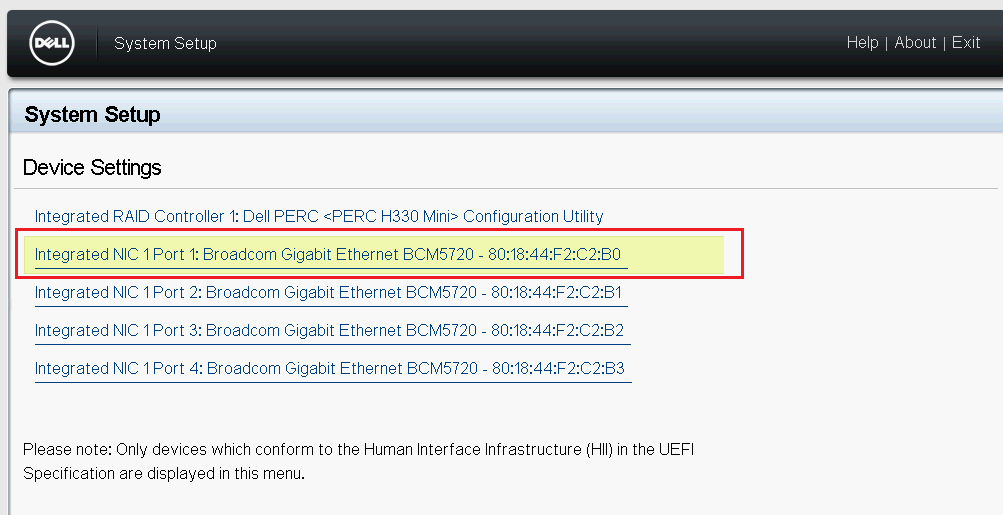The height and width of the screenshot is (515, 1003).
Task: Click separator between About and Exit
Action: click(x=944, y=43)
